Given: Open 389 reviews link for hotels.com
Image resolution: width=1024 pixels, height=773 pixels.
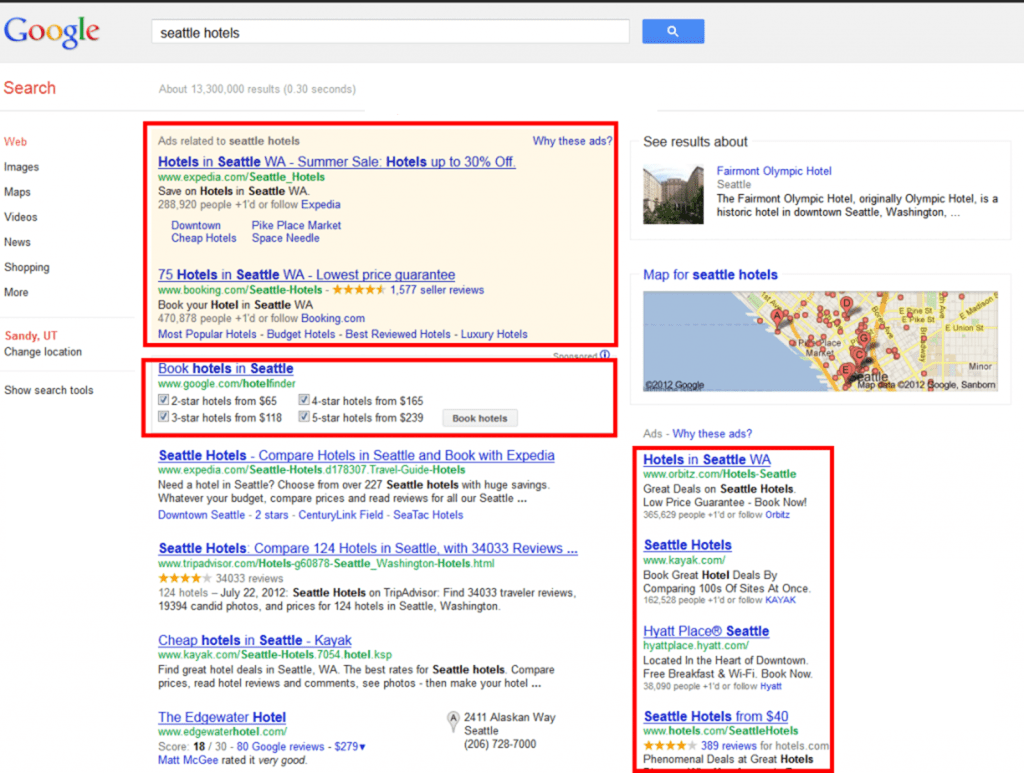Looking at the screenshot, I should pyautogui.click(x=729, y=746).
